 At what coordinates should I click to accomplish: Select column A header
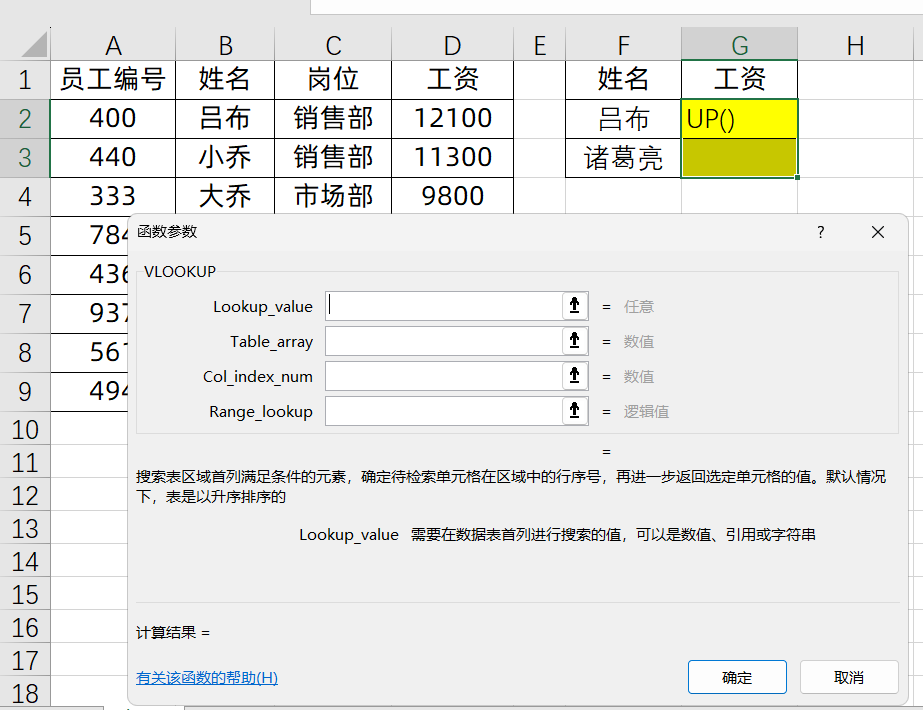click(x=113, y=45)
